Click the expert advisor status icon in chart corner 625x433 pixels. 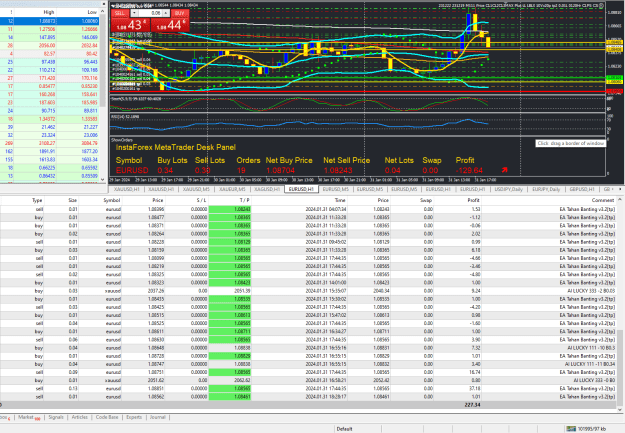click(x=601, y=6)
